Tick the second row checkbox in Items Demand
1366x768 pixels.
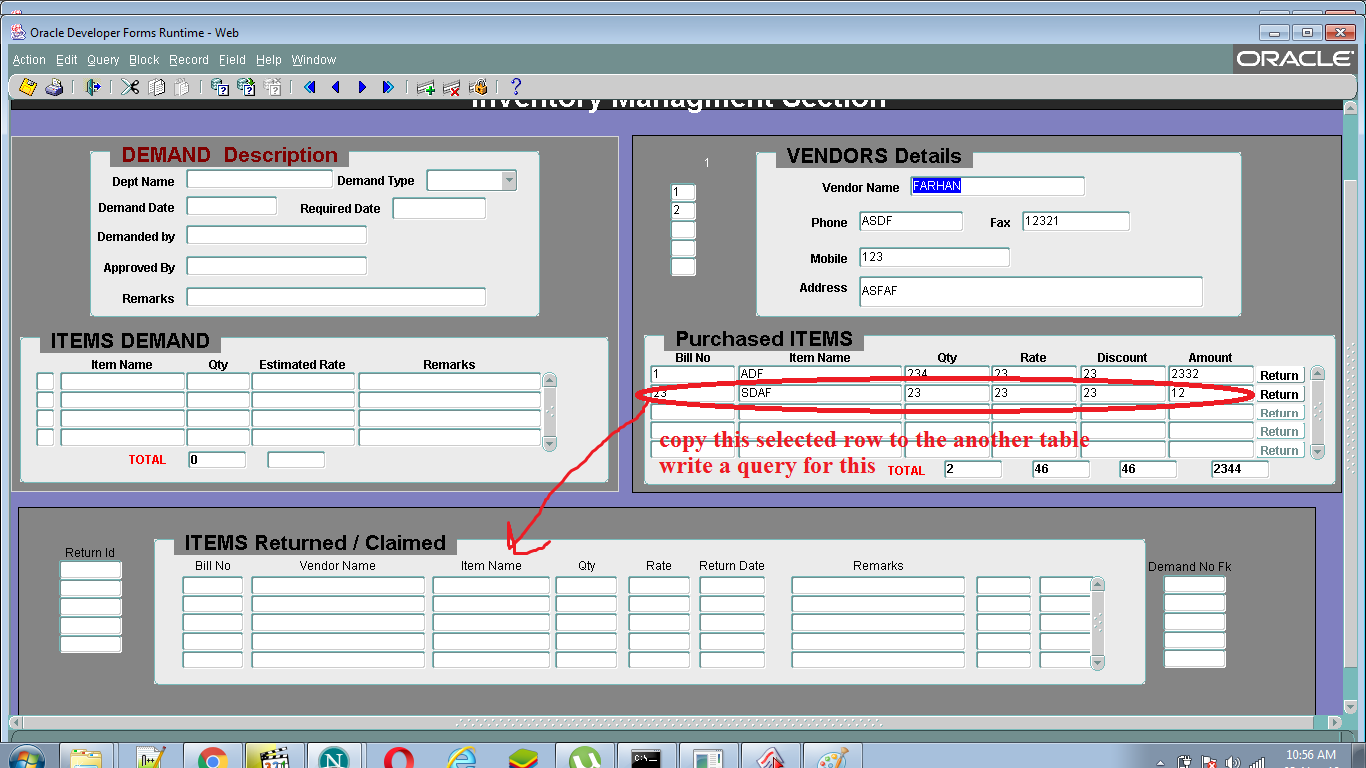[45, 400]
